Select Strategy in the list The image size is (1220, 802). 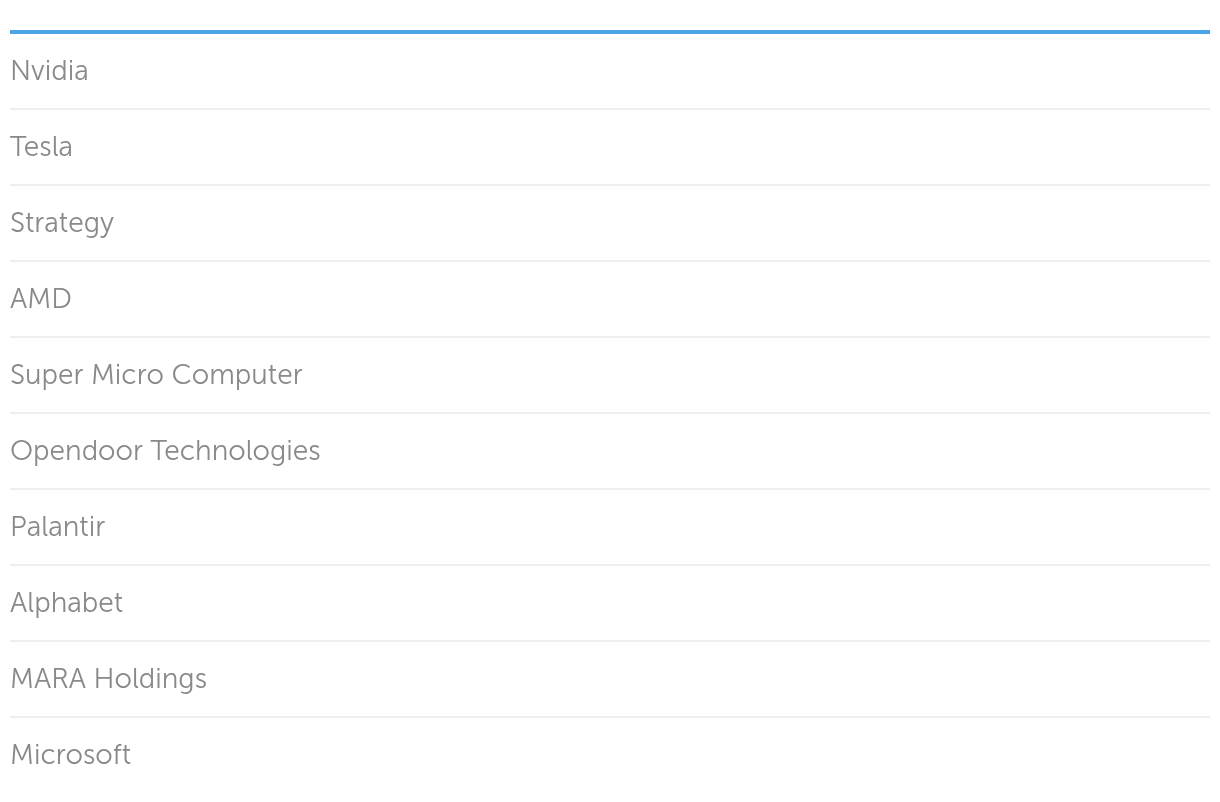[62, 223]
